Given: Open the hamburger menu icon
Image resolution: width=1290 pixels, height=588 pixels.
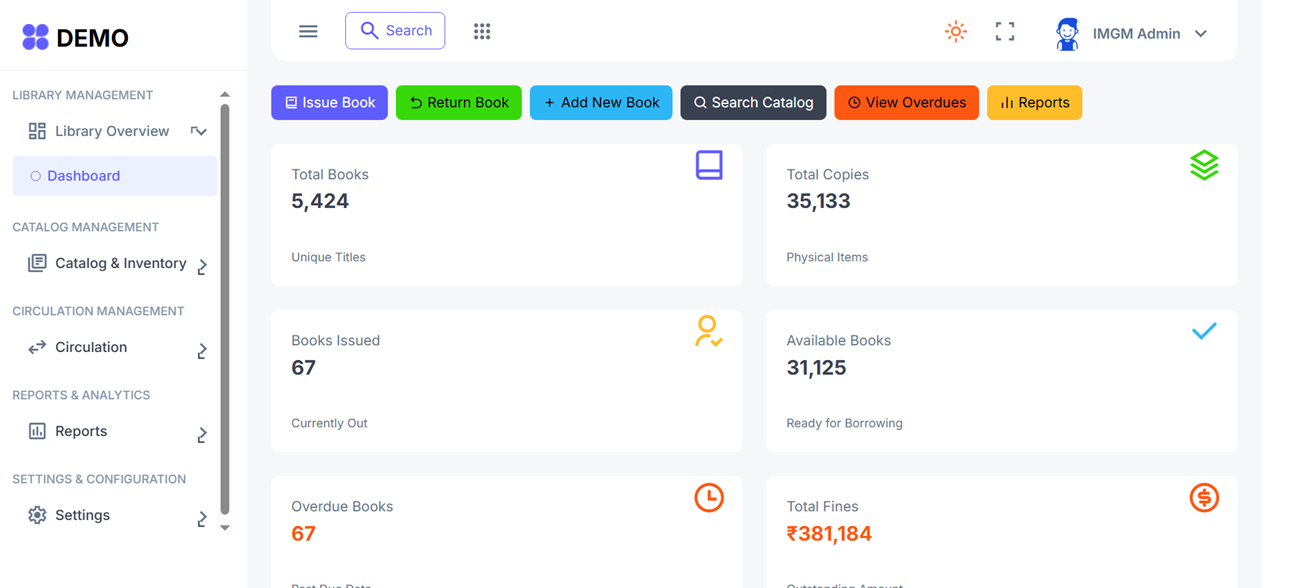Looking at the screenshot, I should pyautogui.click(x=308, y=30).
